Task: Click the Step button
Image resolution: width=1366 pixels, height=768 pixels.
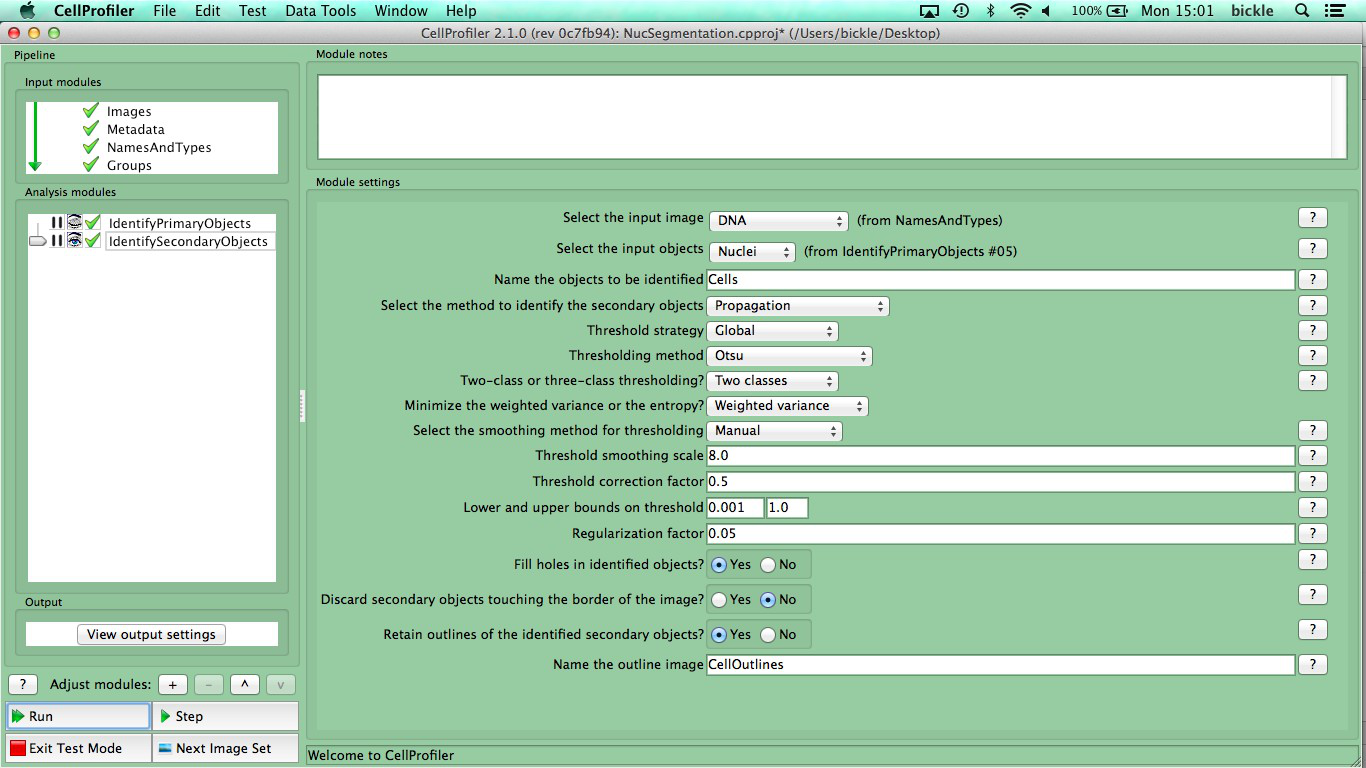Action: point(225,716)
